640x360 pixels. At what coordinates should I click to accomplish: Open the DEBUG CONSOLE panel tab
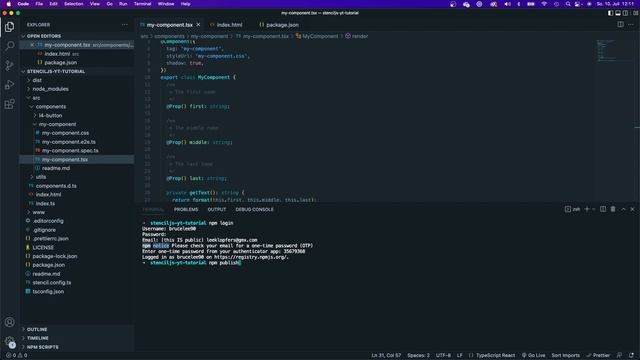254,209
